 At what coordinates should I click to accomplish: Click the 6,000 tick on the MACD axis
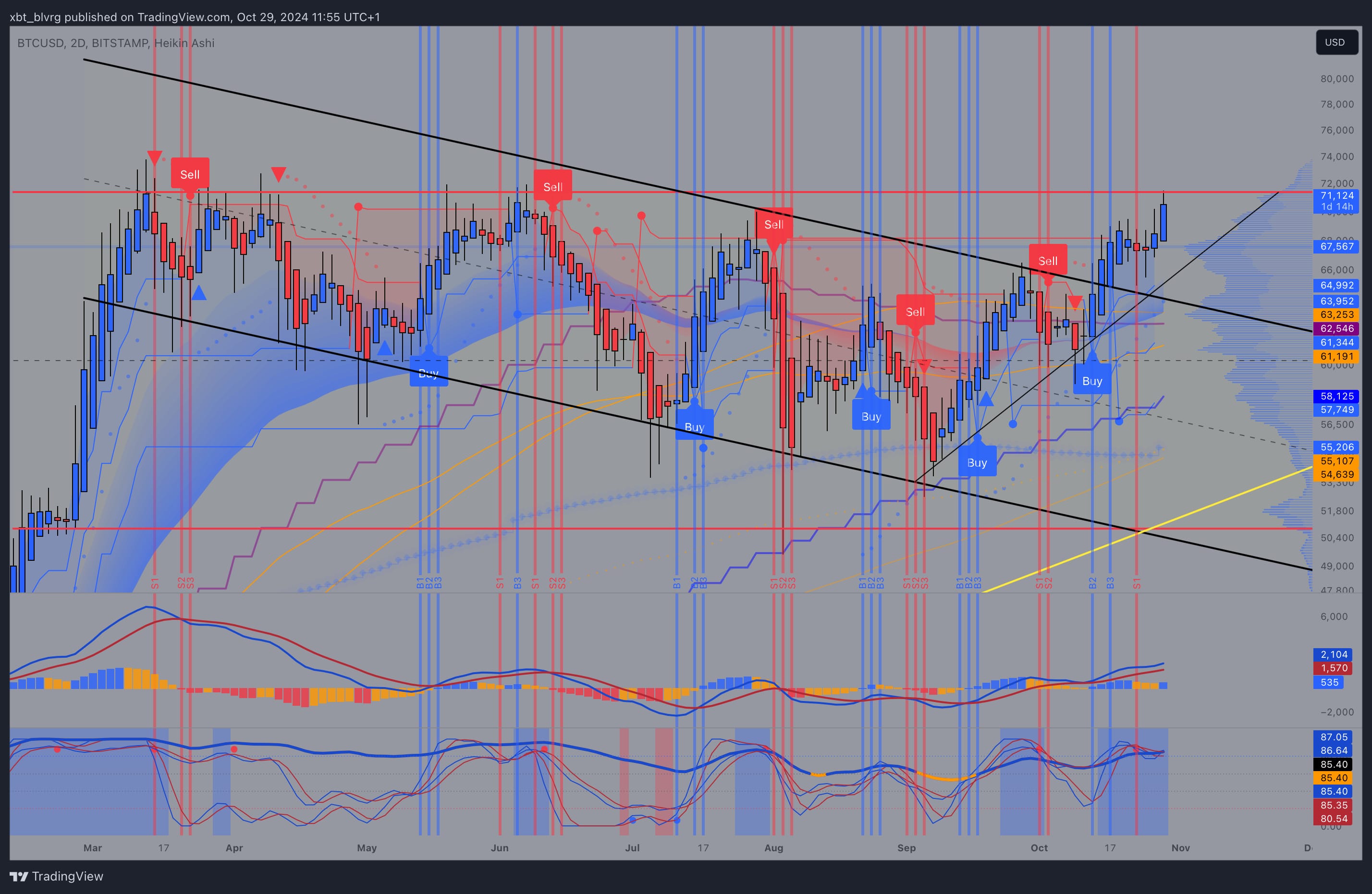(x=1334, y=616)
